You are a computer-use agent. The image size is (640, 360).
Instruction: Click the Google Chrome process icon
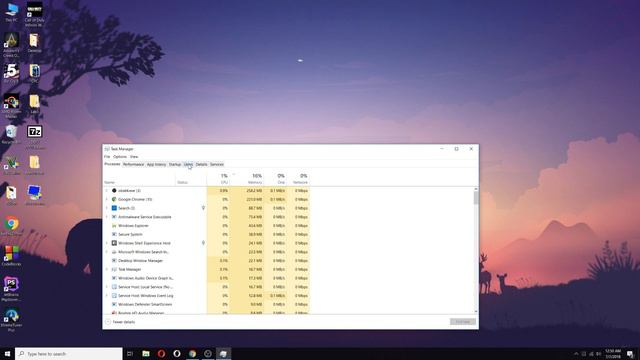point(114,199)
